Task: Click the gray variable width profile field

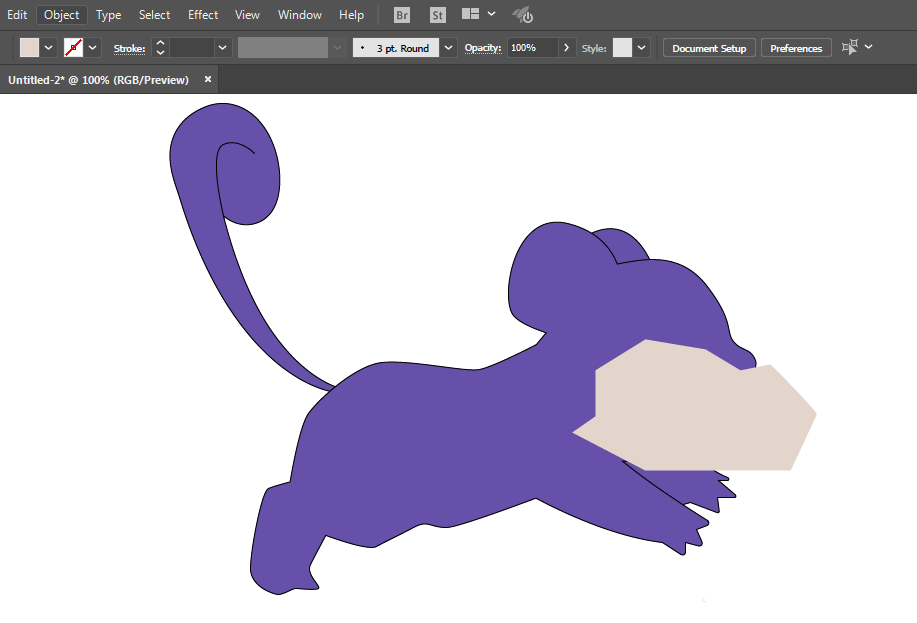Action: coord(283,47)
